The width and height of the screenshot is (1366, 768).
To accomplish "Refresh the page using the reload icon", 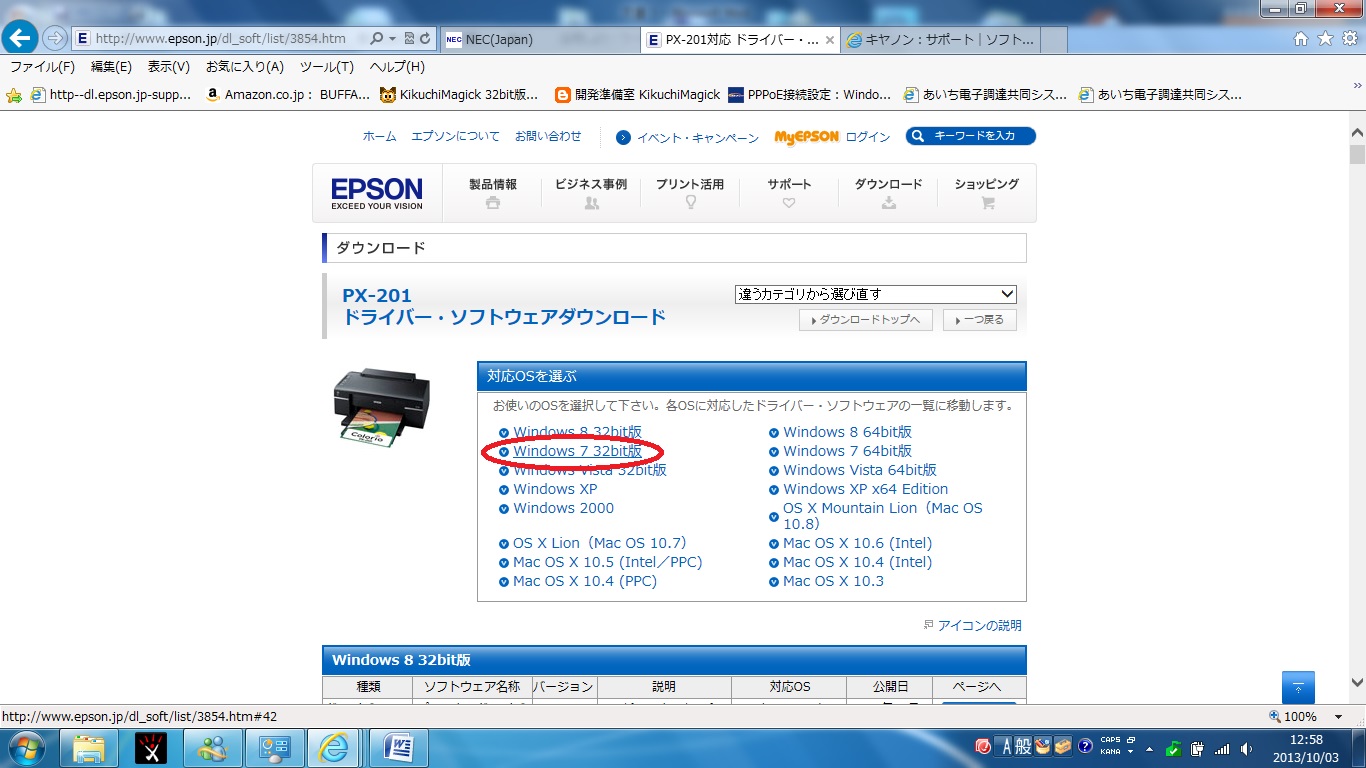I will 426,39.
